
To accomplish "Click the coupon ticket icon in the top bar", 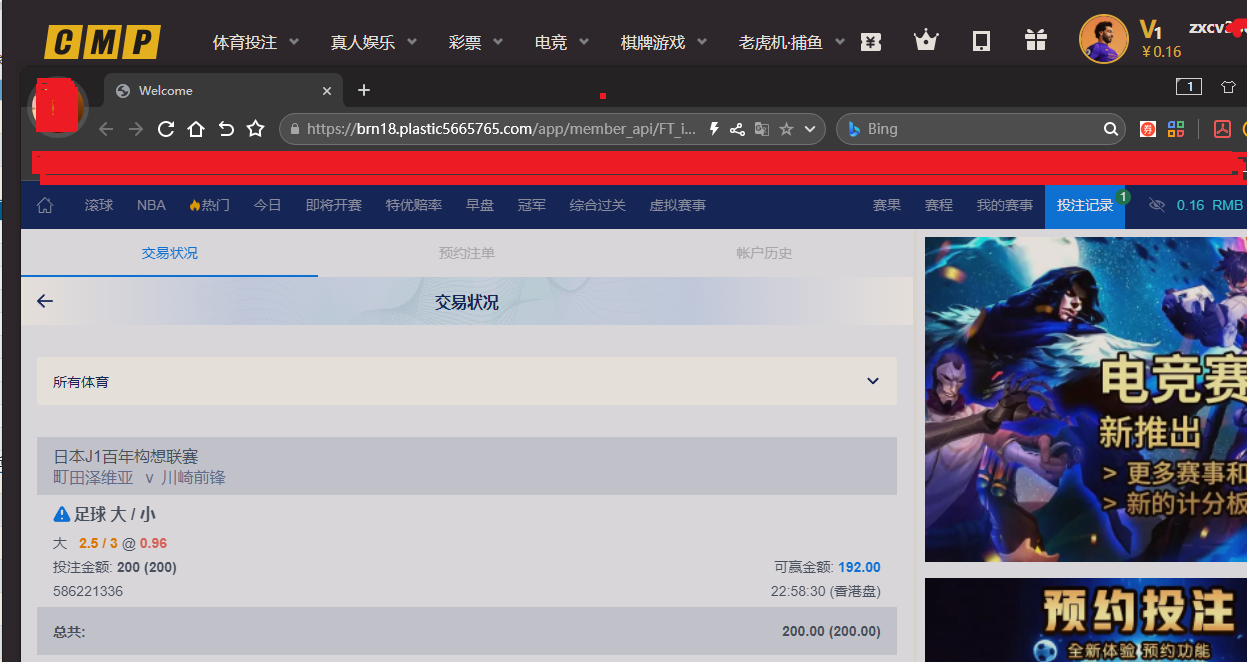I will 870,40.
